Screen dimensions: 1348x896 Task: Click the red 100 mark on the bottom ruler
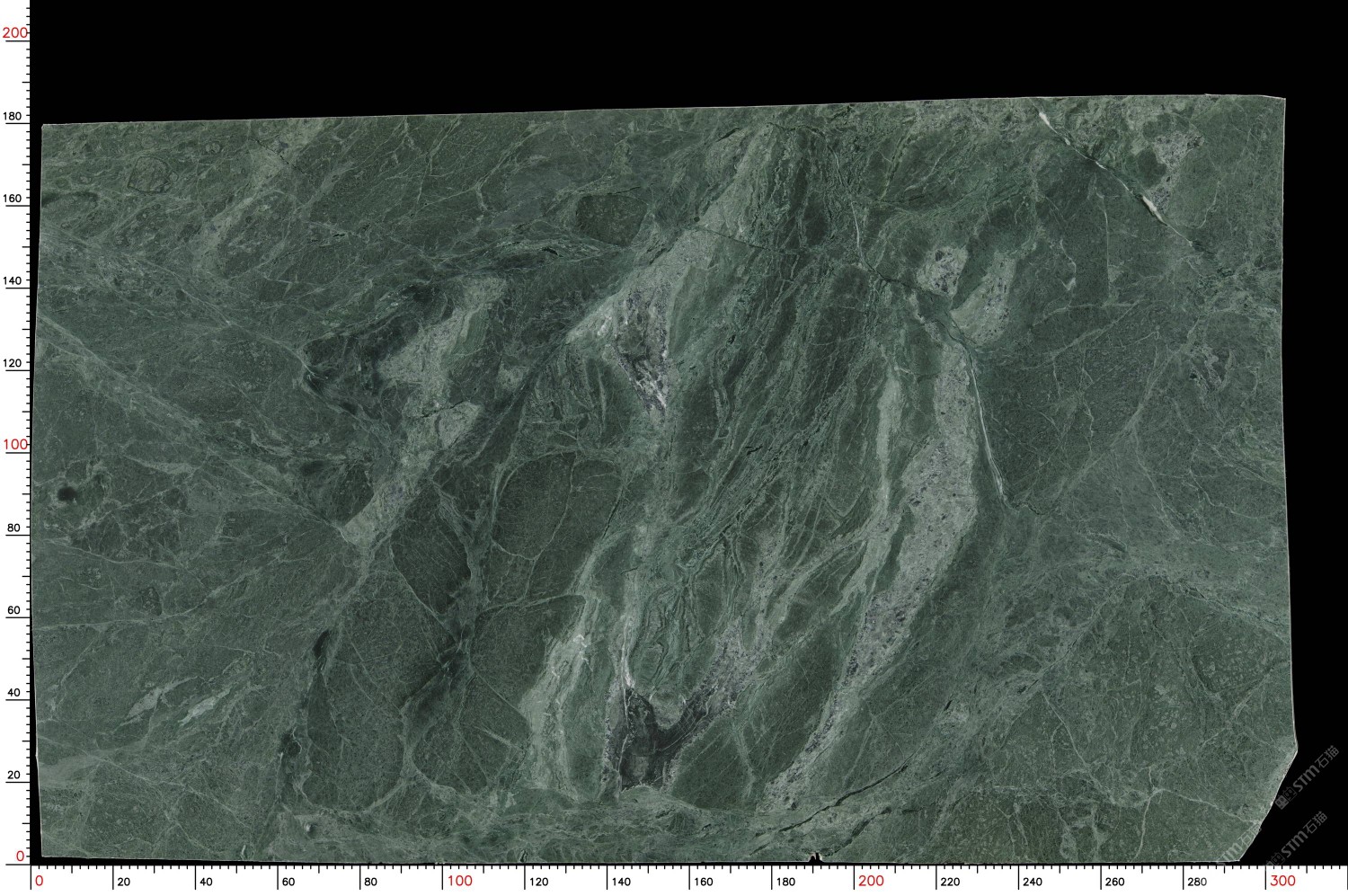click(x=459, y=881)
